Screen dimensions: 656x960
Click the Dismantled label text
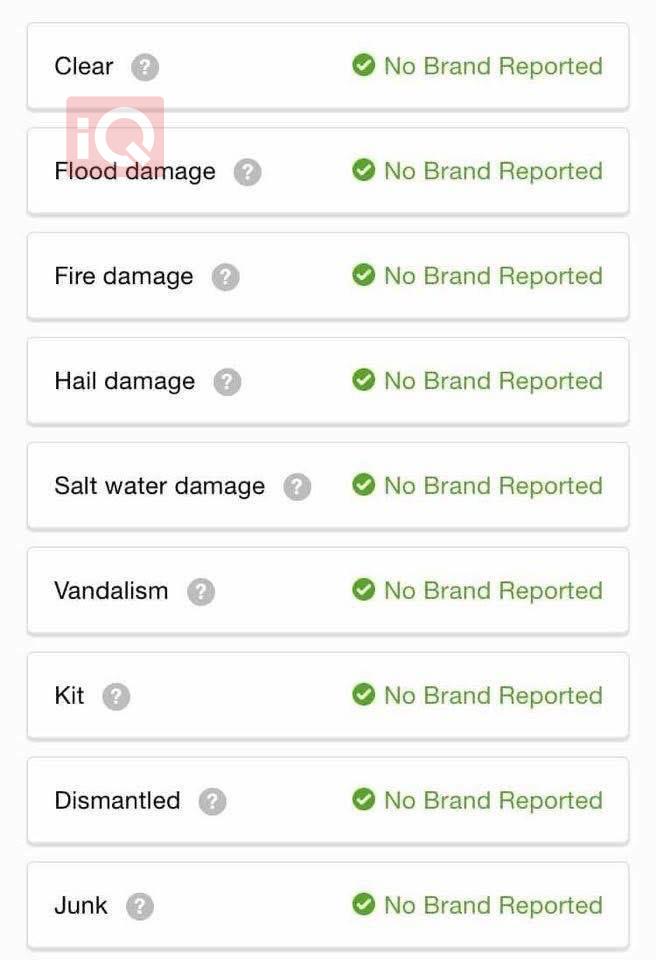(117, 801)
